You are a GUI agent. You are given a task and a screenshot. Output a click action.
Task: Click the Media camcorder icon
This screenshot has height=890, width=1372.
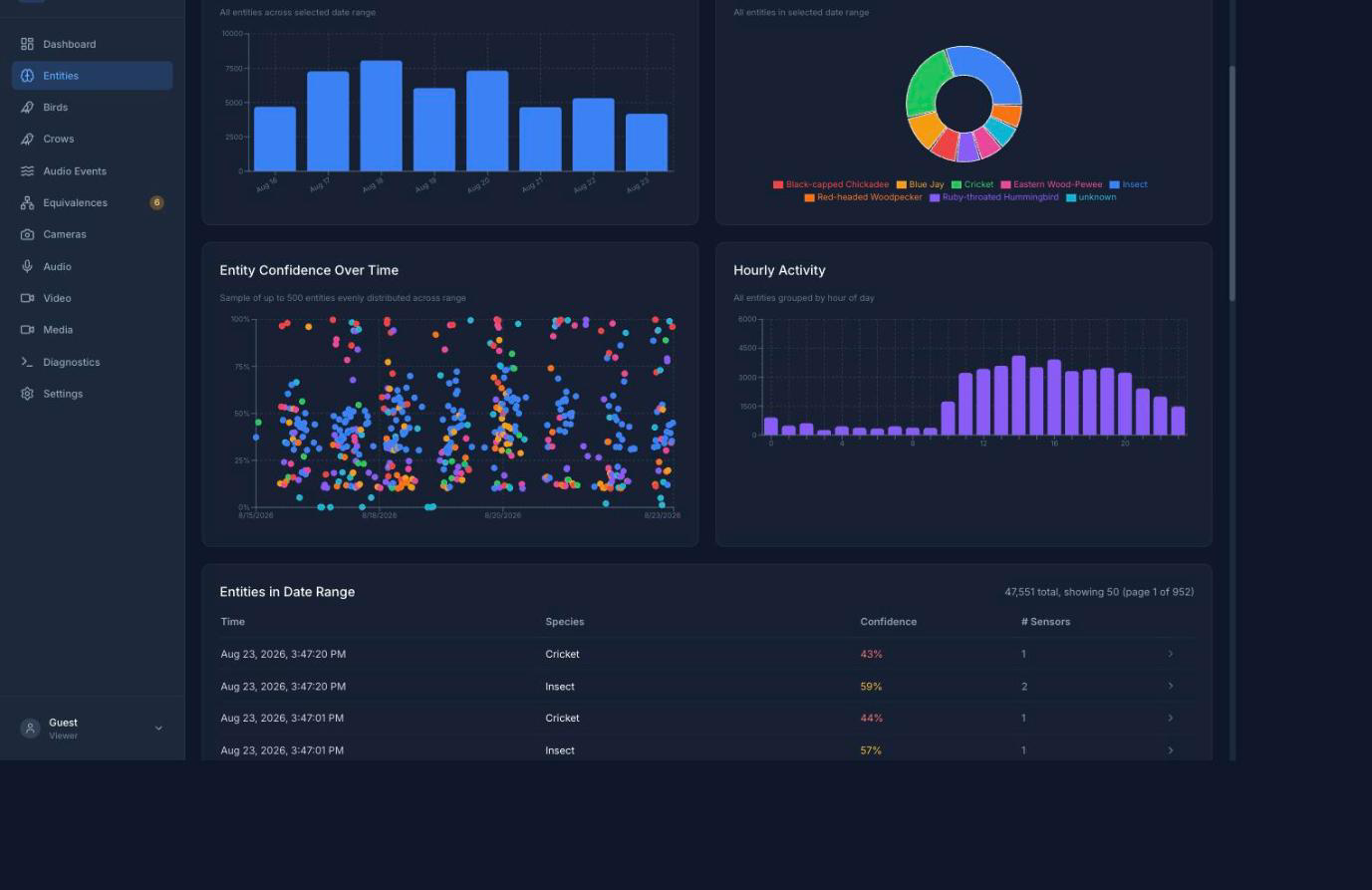click(27, 330)
